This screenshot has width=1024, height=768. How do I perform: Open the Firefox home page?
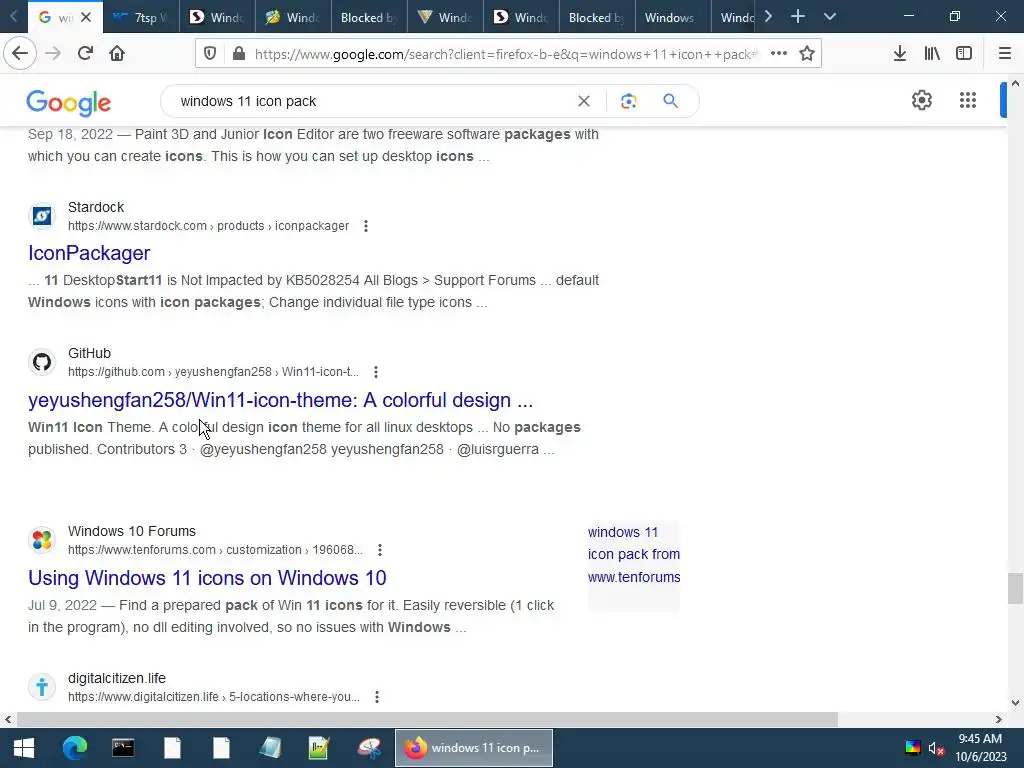coord(117,53)
